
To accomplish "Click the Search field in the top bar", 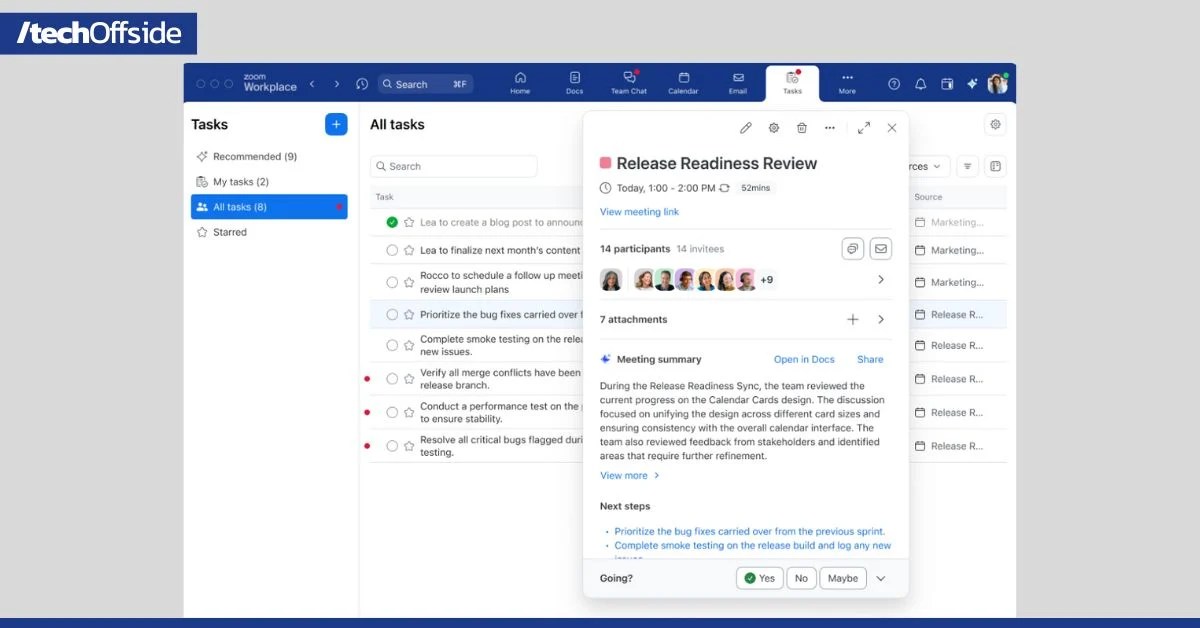I will (425, 84).
